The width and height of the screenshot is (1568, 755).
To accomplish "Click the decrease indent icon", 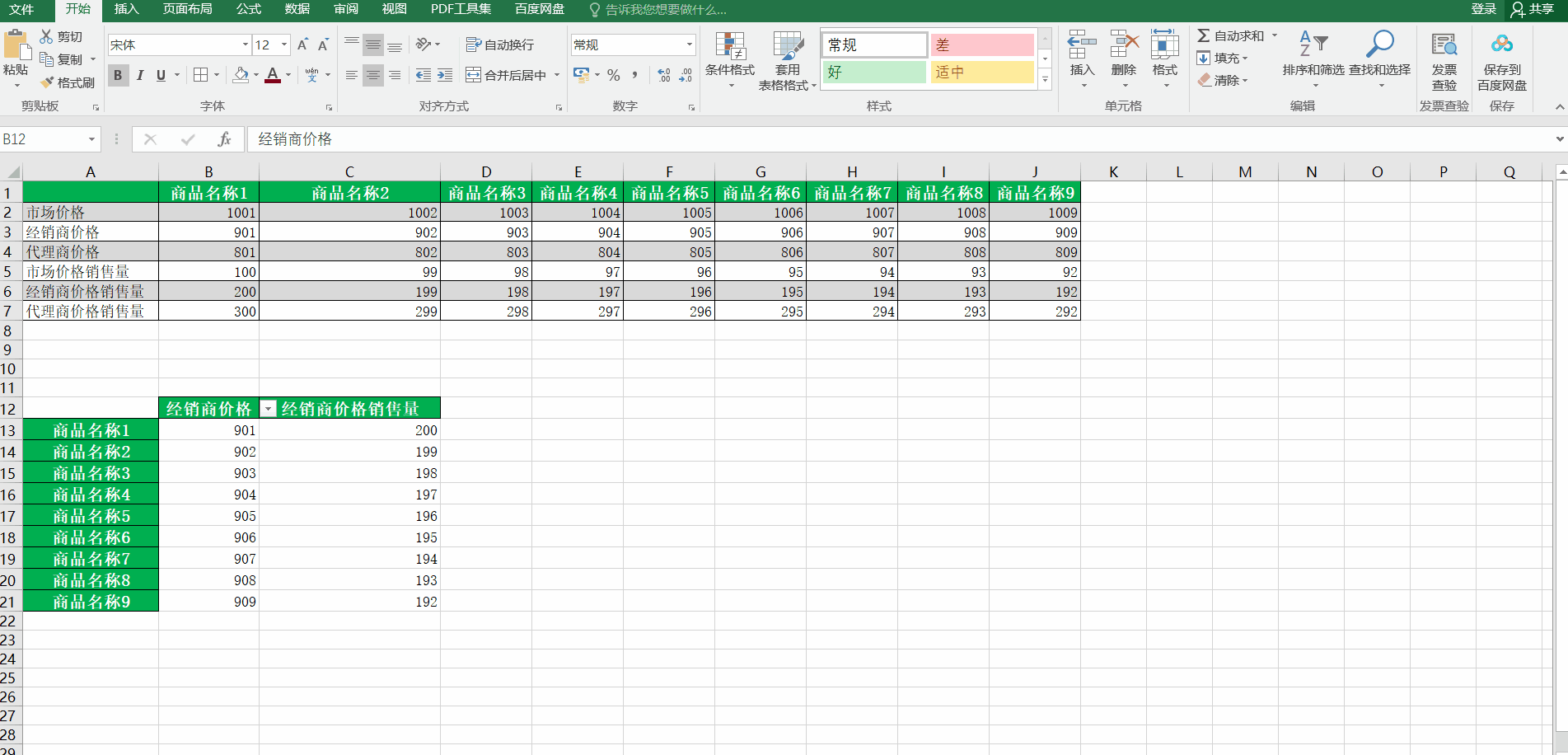I will pos(424,75).
